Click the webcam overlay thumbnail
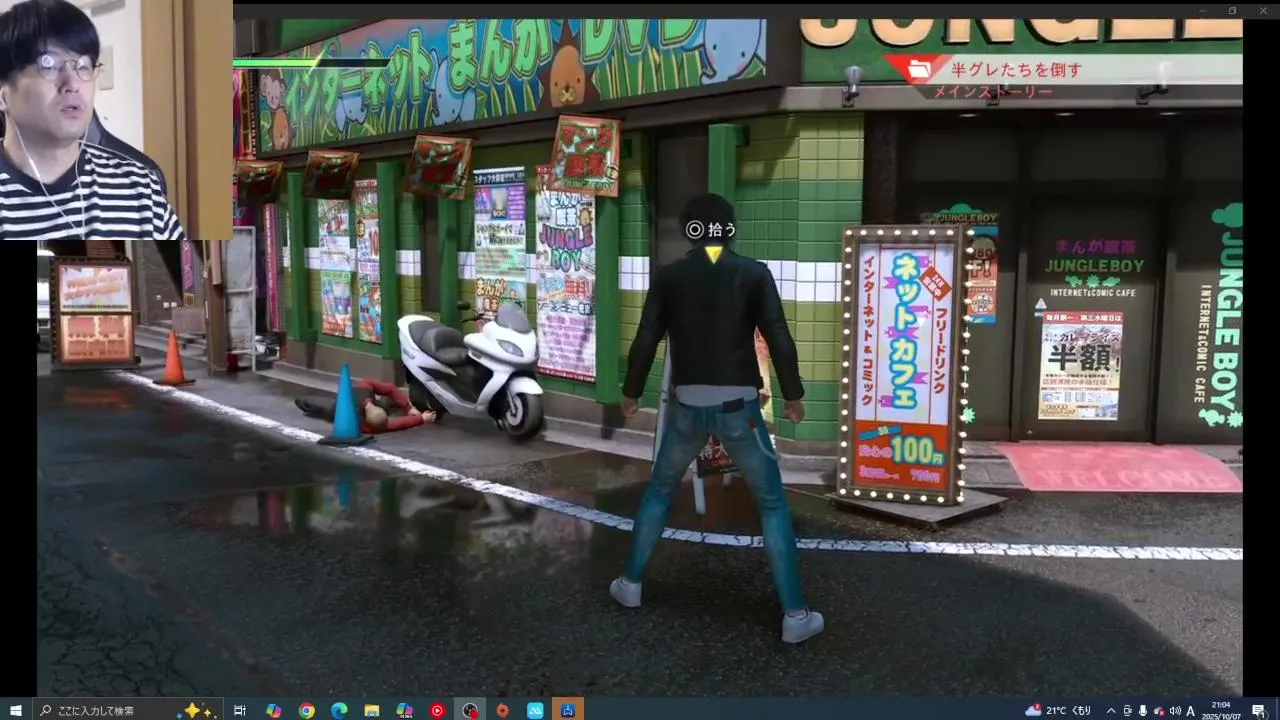Viewport: 1280px width, 720px height. 116,120
